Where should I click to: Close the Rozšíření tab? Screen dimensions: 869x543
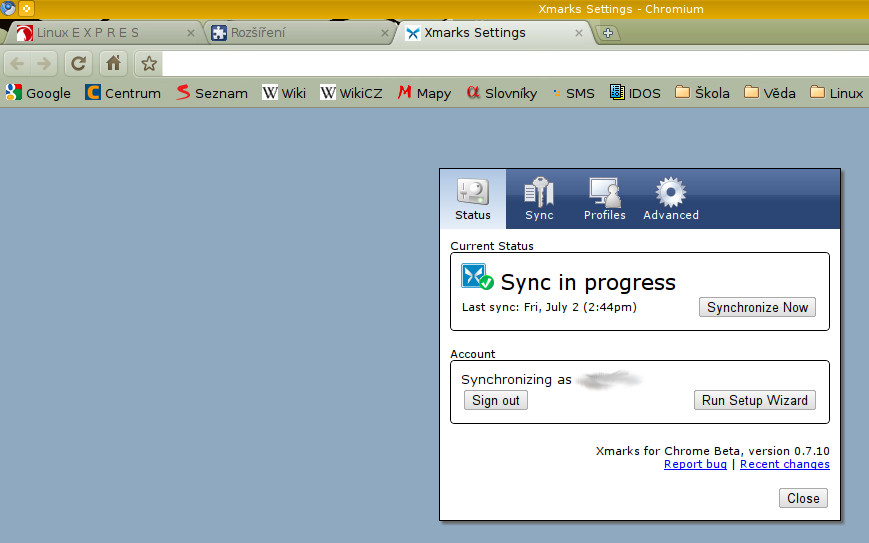click(x=385, y=33)
